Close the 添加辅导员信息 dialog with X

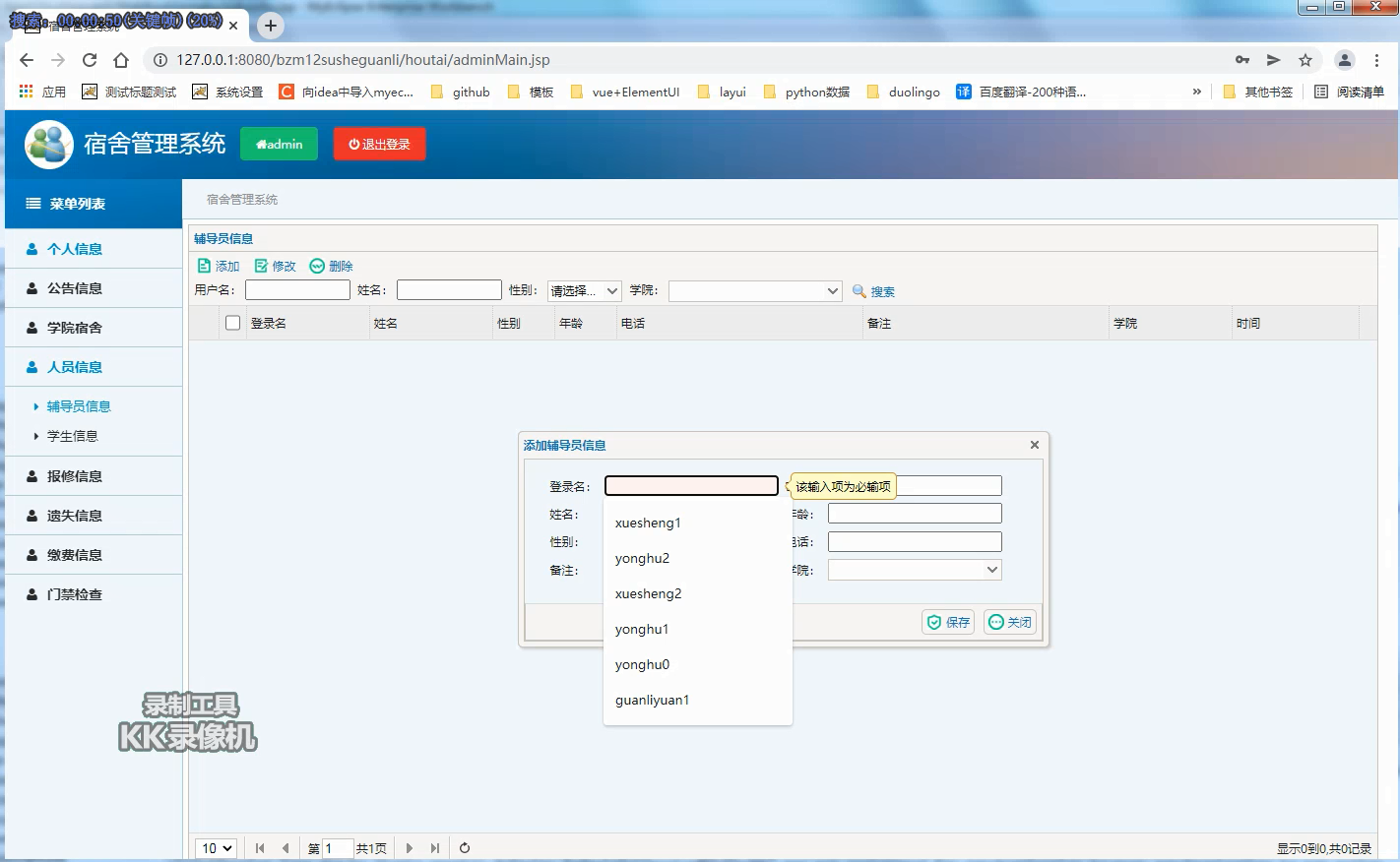coord(1035,445)
